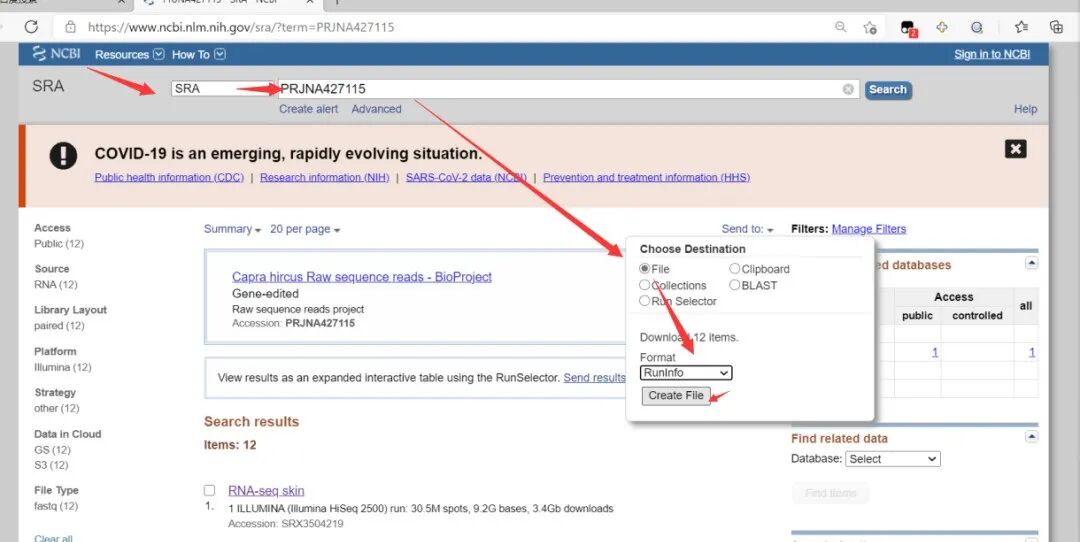Filter by Illumina (12) platform

pyautogui.click(x=63, y=367)
